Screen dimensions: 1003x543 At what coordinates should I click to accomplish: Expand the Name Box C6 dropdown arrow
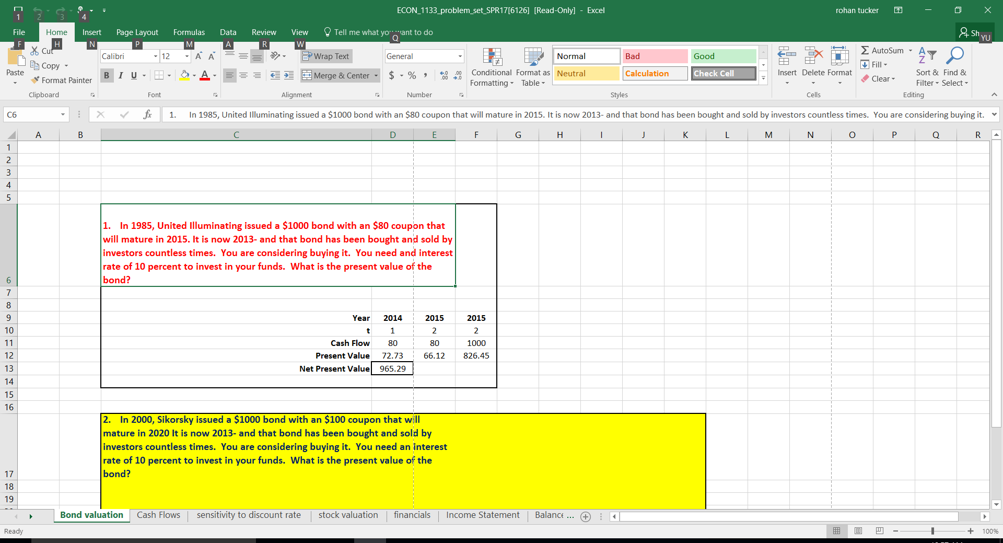63,115
